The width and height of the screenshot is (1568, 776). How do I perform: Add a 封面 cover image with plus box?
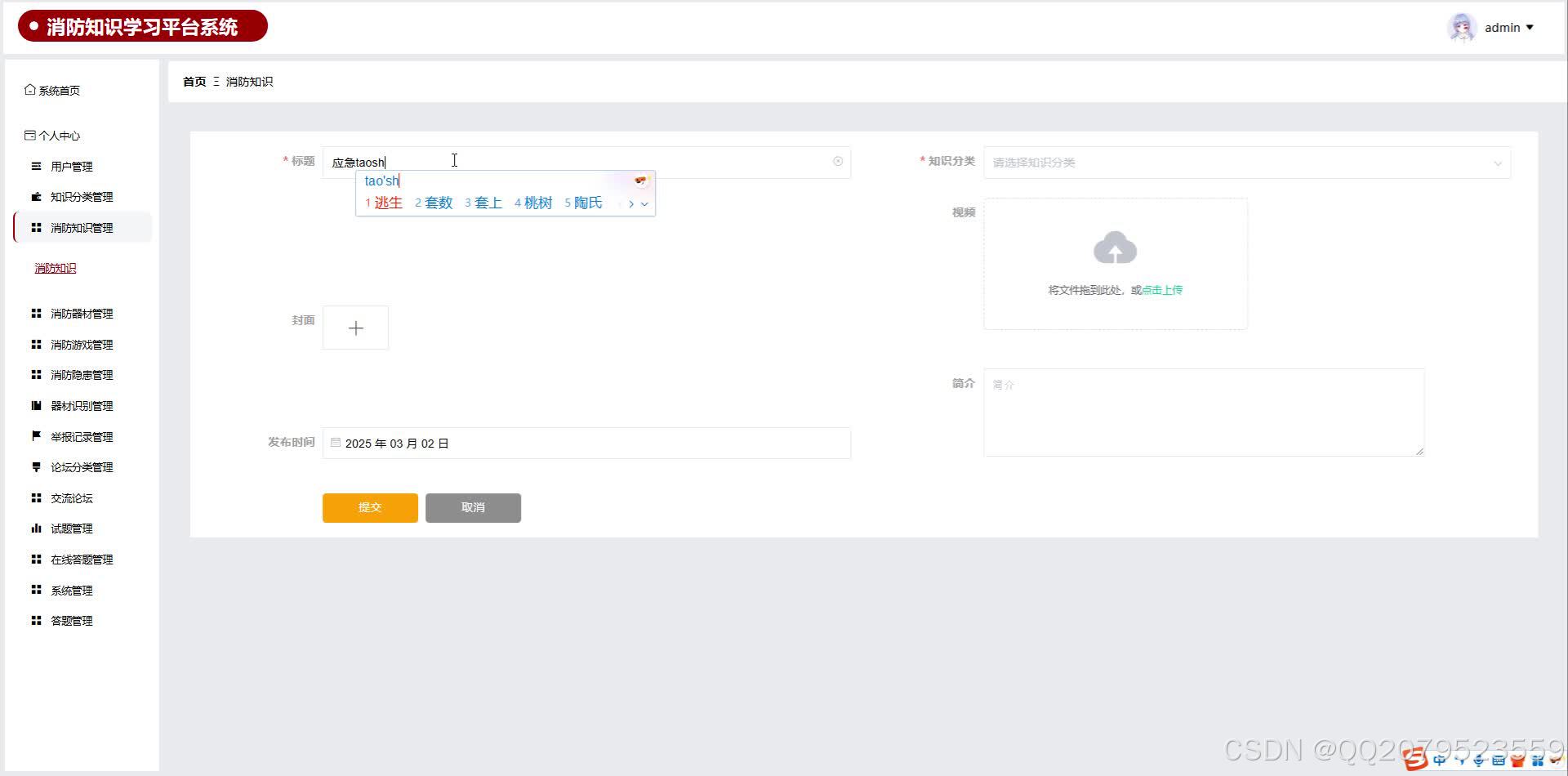pos(355,328)
